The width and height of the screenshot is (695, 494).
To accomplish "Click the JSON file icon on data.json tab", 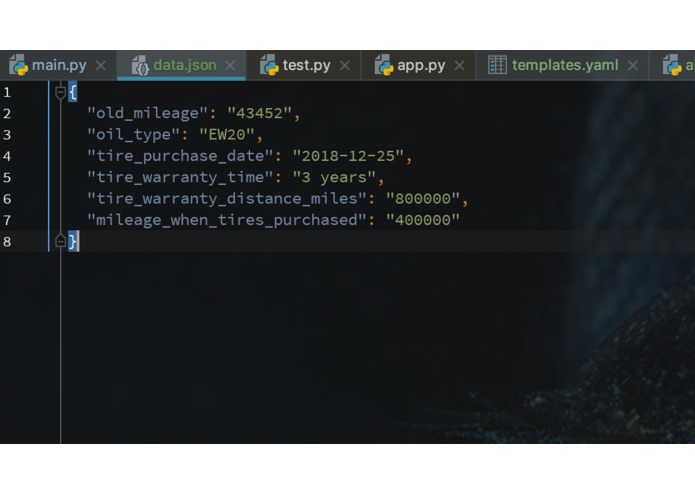I will pos(140,65).
